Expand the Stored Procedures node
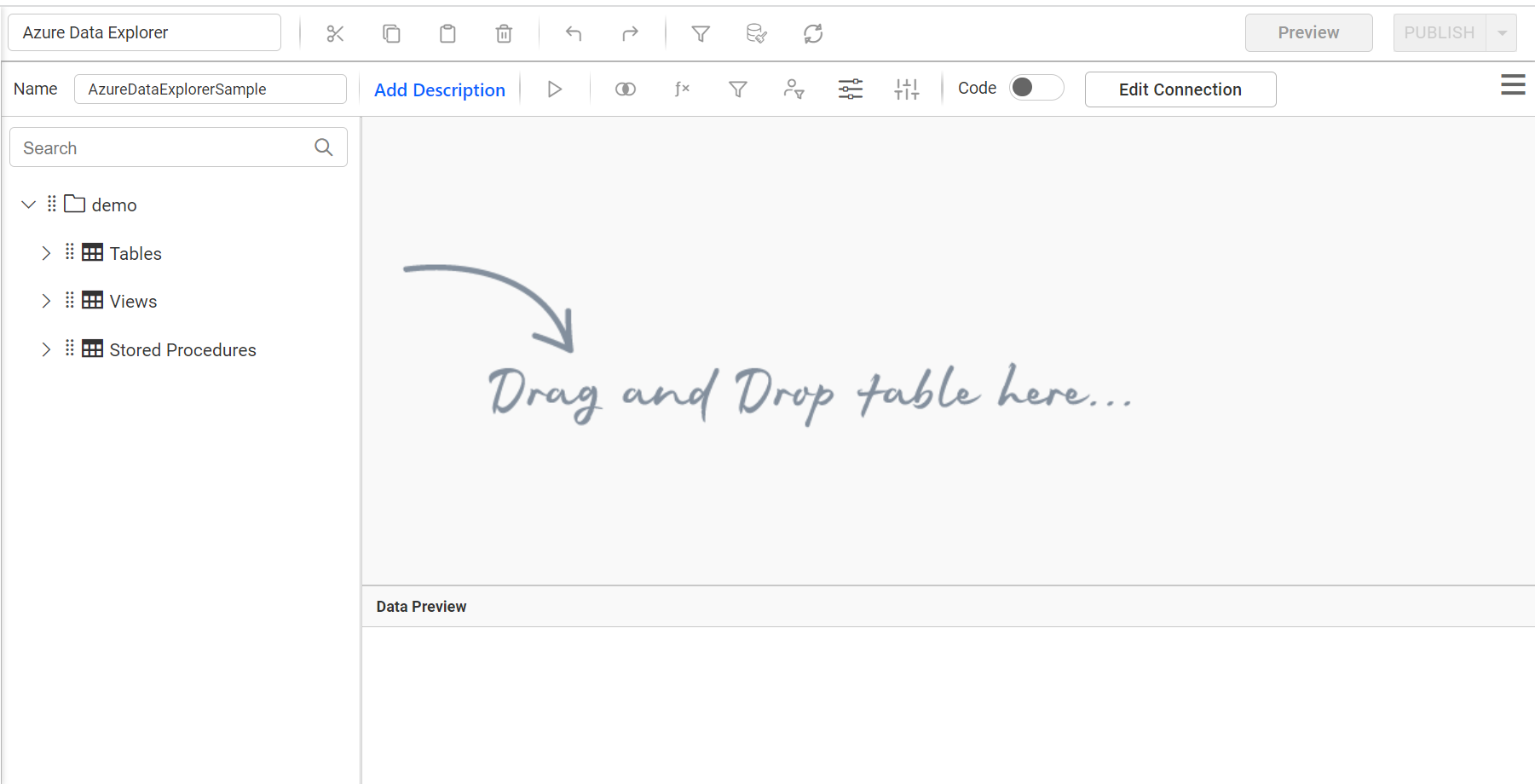This screenshot has height=784, width=1535. pos(46,349)
